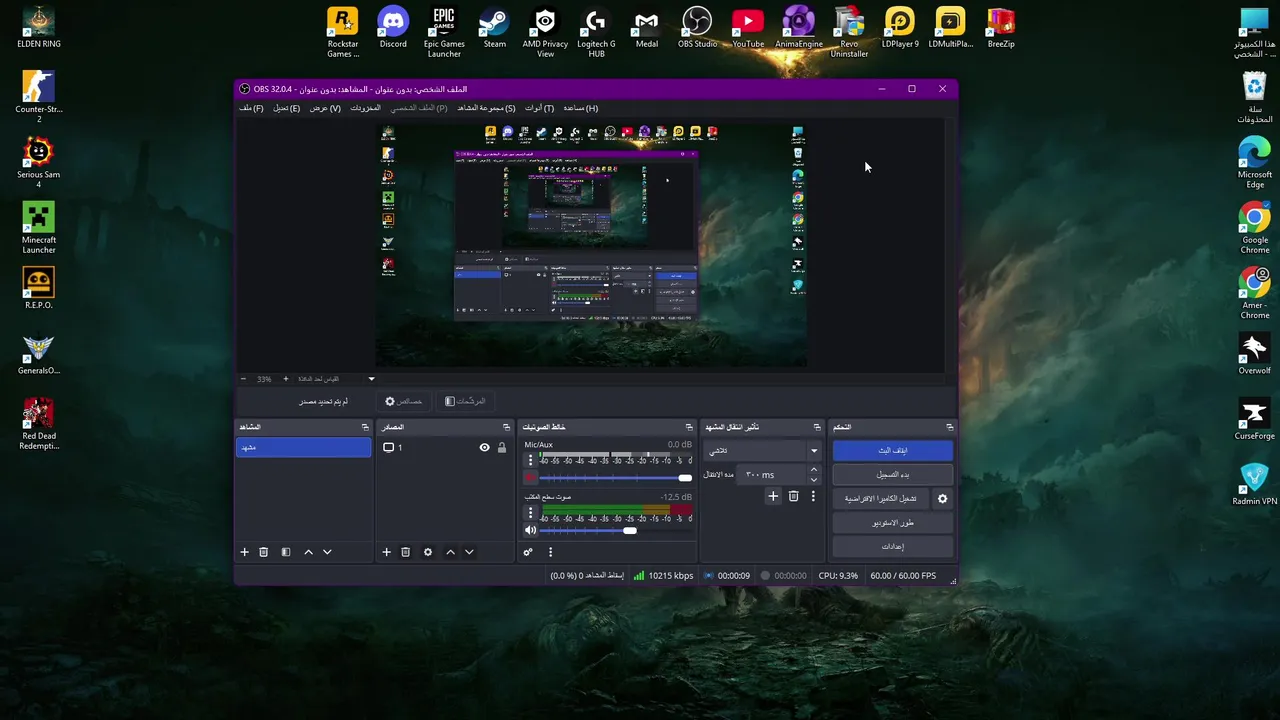Remove the selected source with the trash icon

pyautogui.click(x=406, y=552)
